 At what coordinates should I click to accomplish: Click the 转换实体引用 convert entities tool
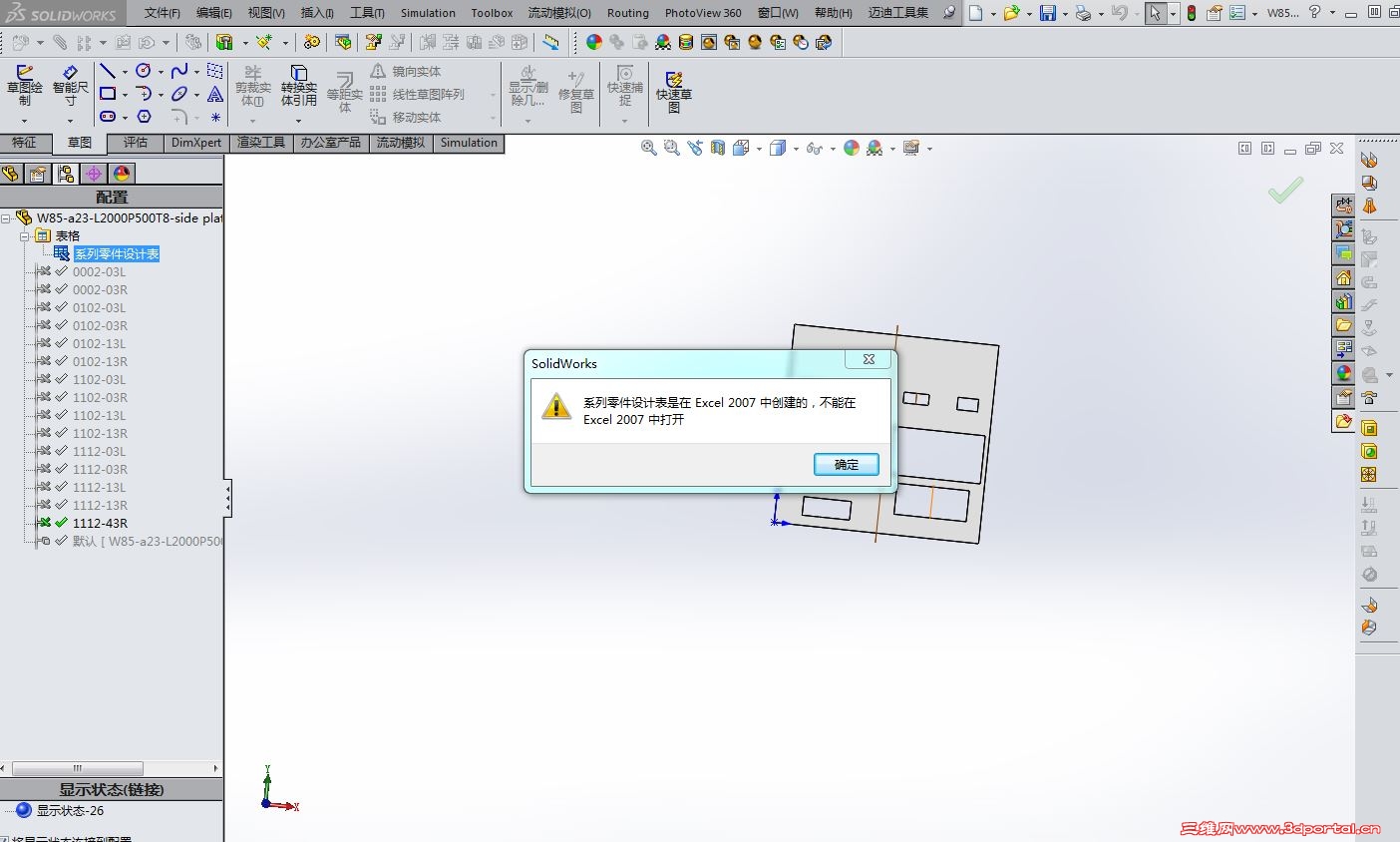coord(298,86)
